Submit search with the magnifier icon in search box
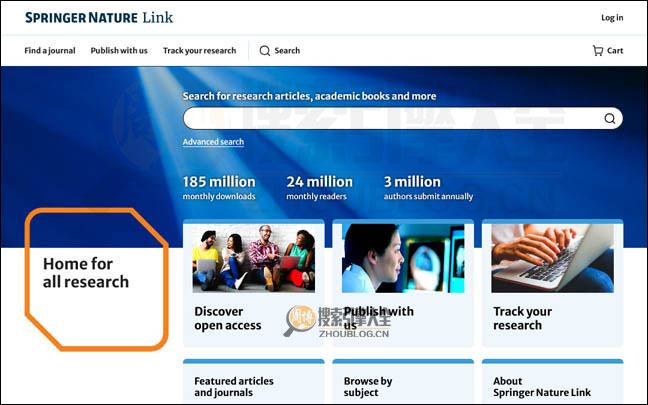648x405 pixels. pyautogui.click(x=610, y=119)
